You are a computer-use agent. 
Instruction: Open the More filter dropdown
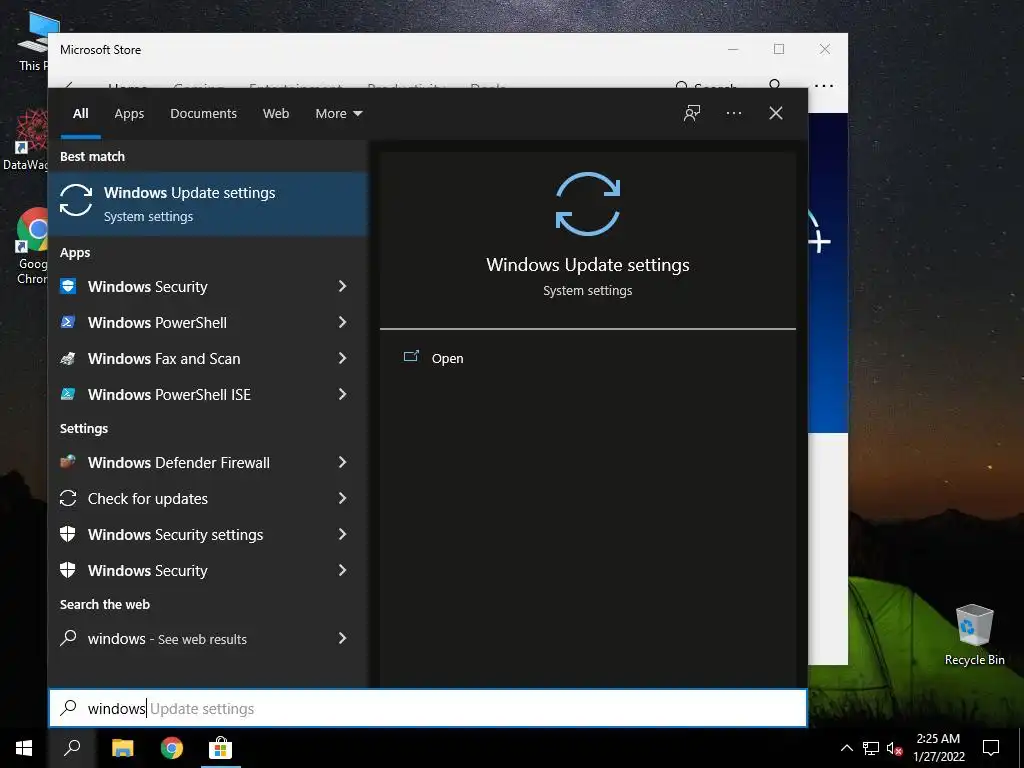coord(338,114)
